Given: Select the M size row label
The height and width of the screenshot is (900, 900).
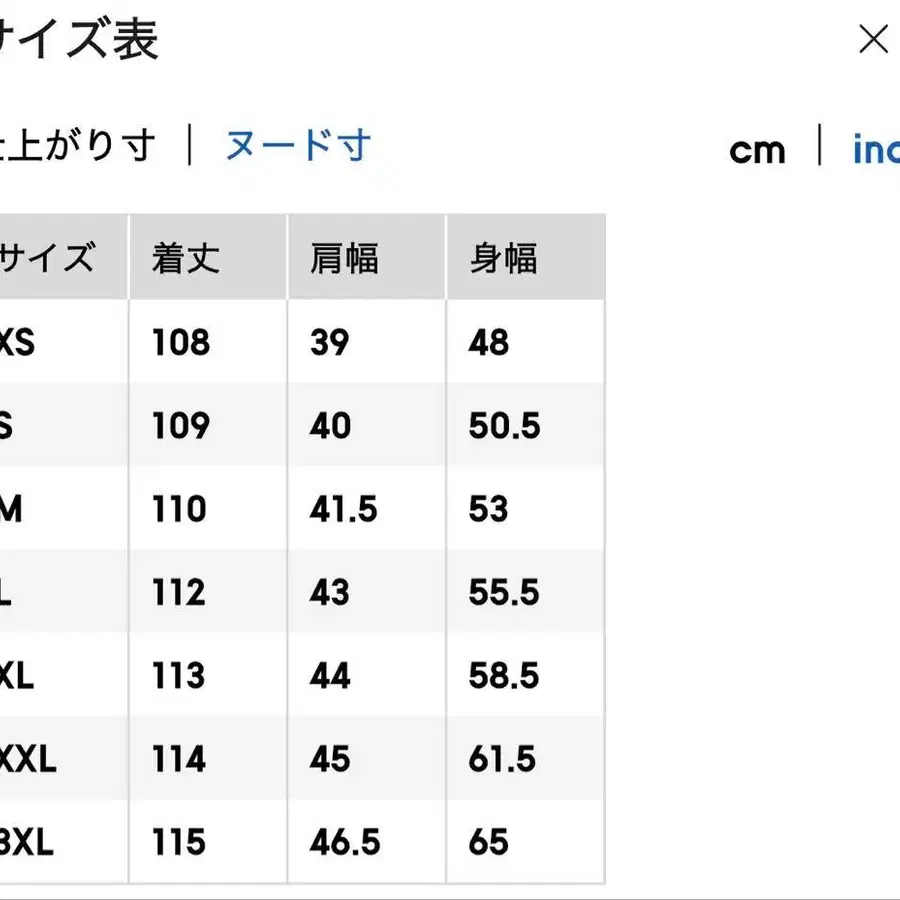Looking at the screenshot, I should pos(10,509).
